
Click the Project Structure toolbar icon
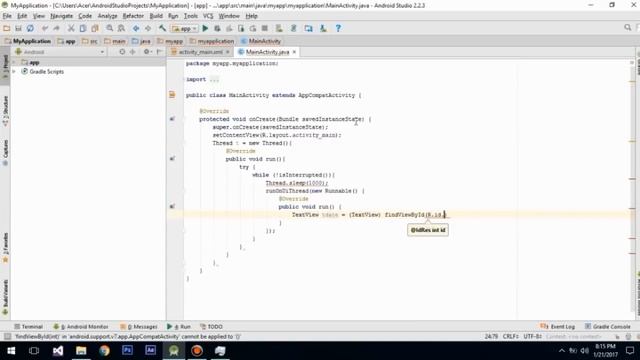pos(309,28)
